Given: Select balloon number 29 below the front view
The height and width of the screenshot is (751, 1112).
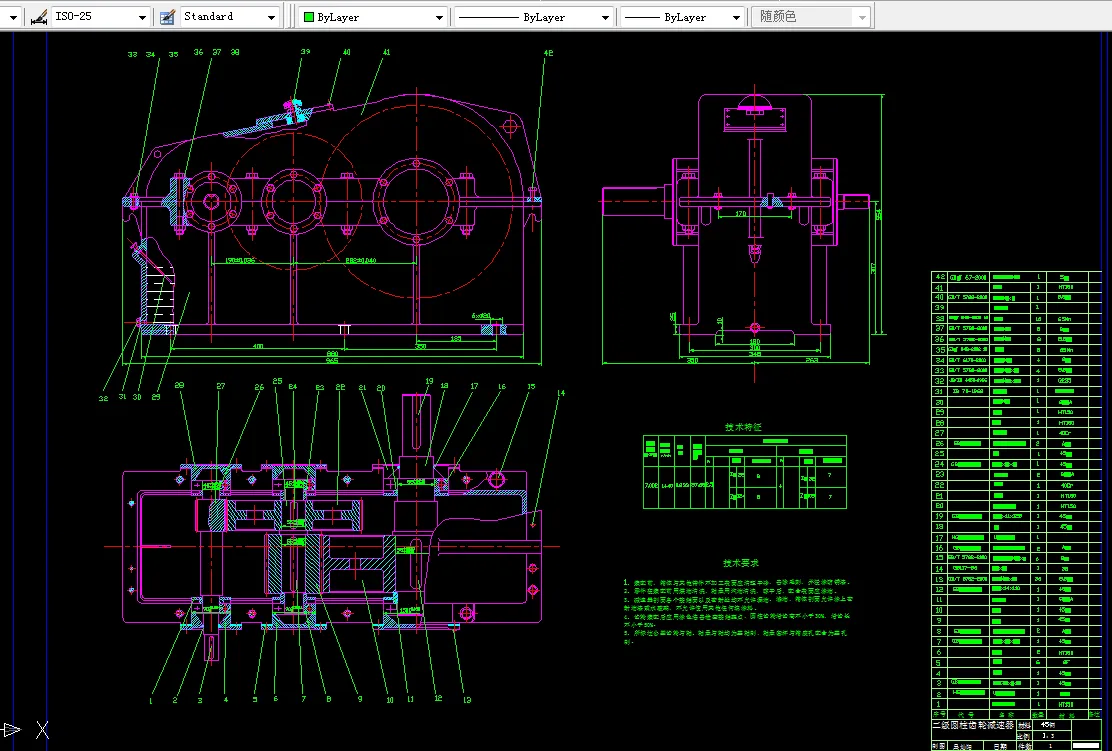Looking at the screenshot, I should click(x=155, y=396).
